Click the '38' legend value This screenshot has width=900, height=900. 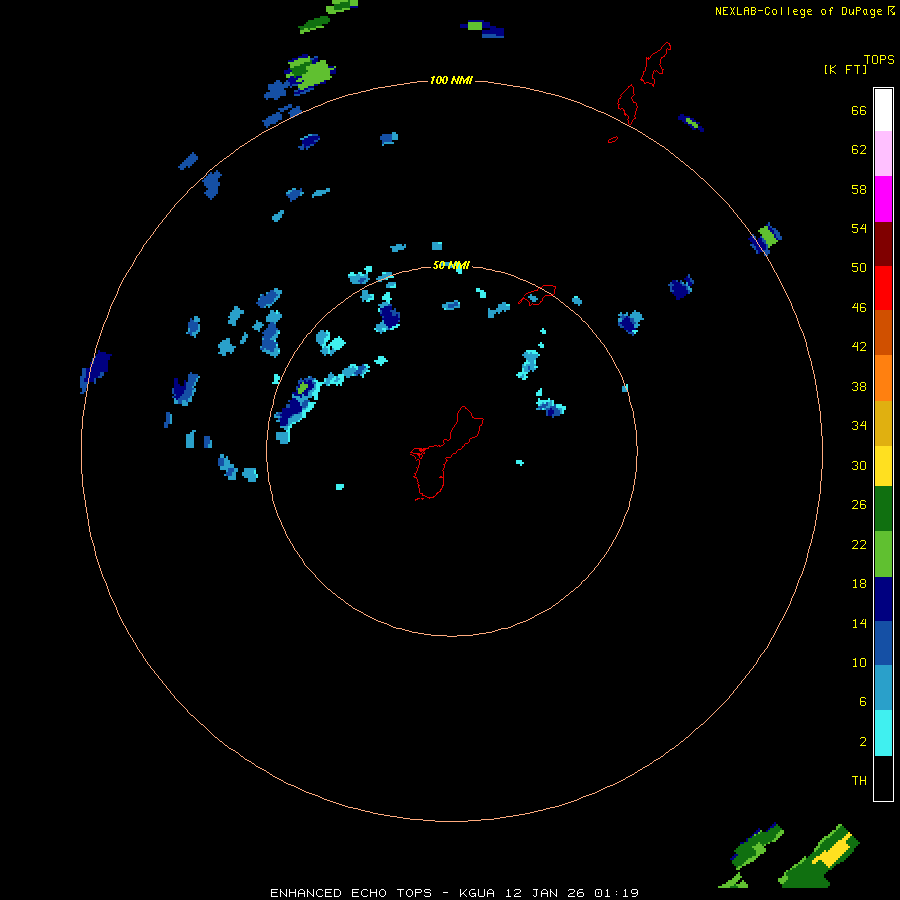pos(859,387)
